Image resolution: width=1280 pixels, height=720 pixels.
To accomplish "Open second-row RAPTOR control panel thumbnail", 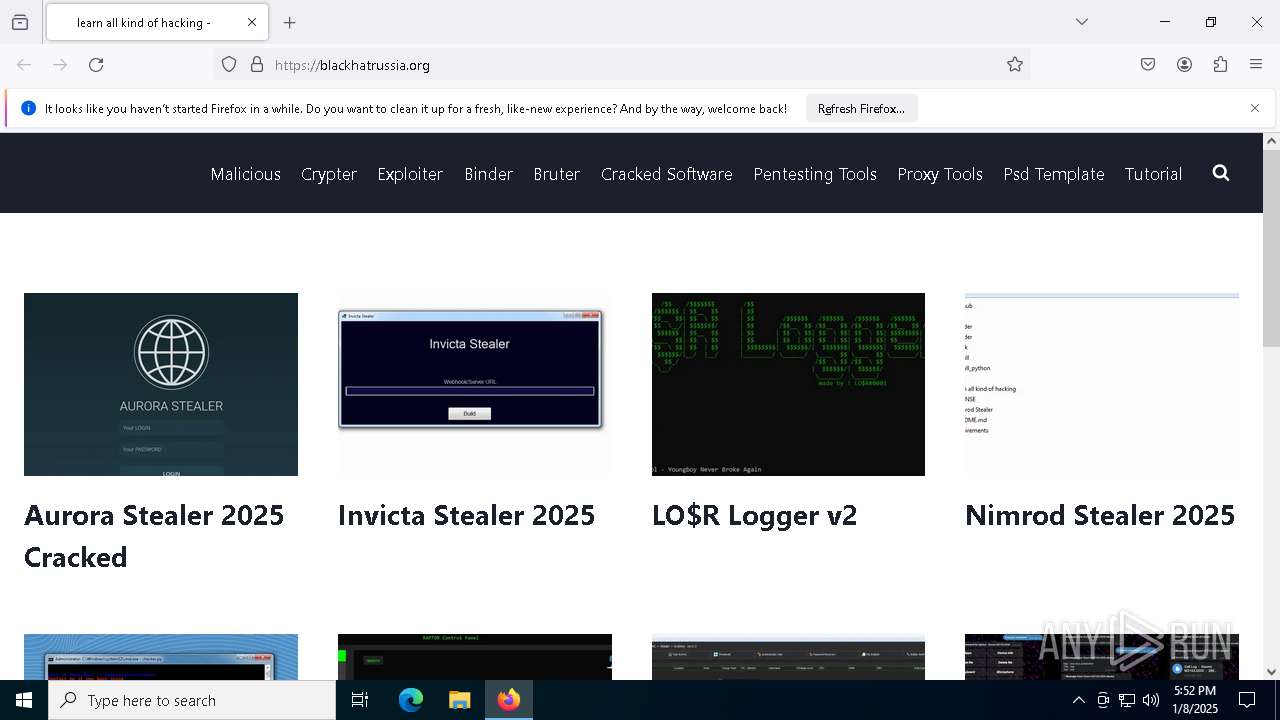I will point(475,657).
